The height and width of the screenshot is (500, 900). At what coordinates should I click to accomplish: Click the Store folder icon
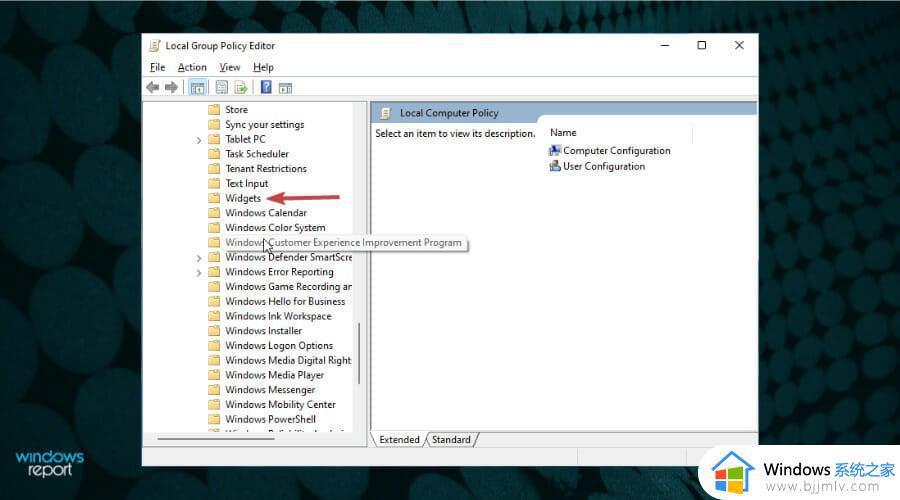point(214,110)
